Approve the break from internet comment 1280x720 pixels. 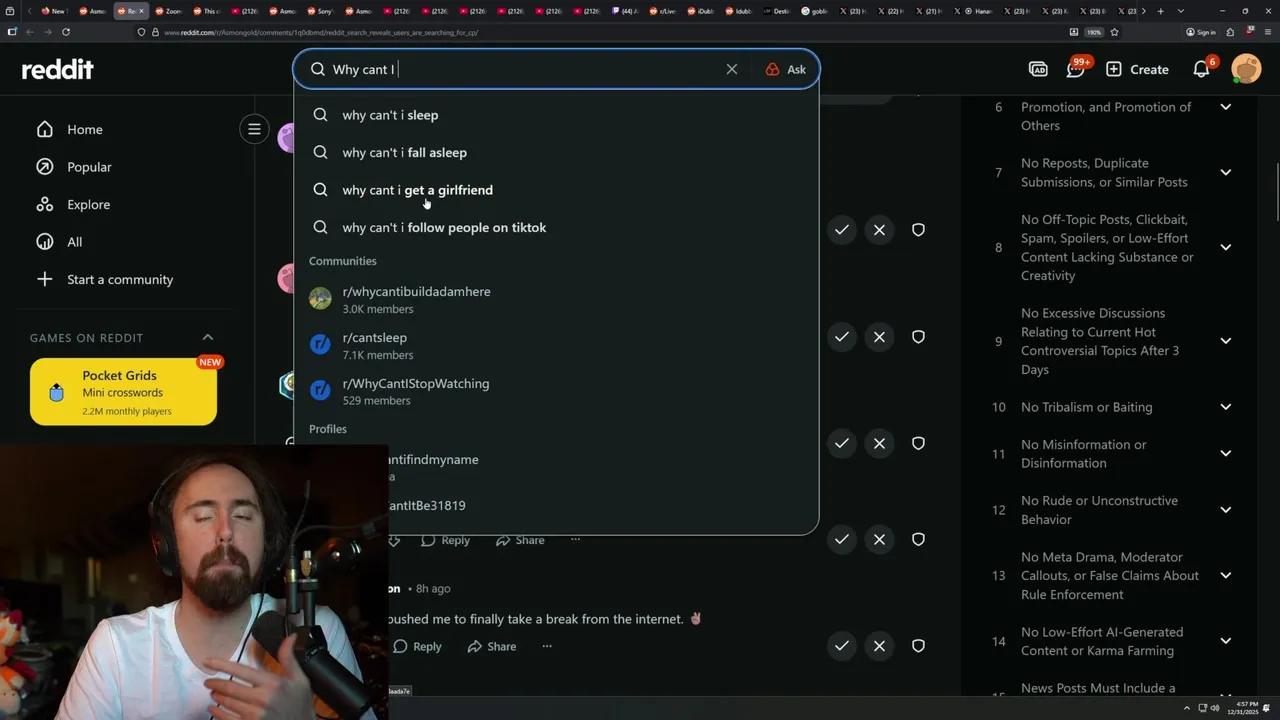842,646
